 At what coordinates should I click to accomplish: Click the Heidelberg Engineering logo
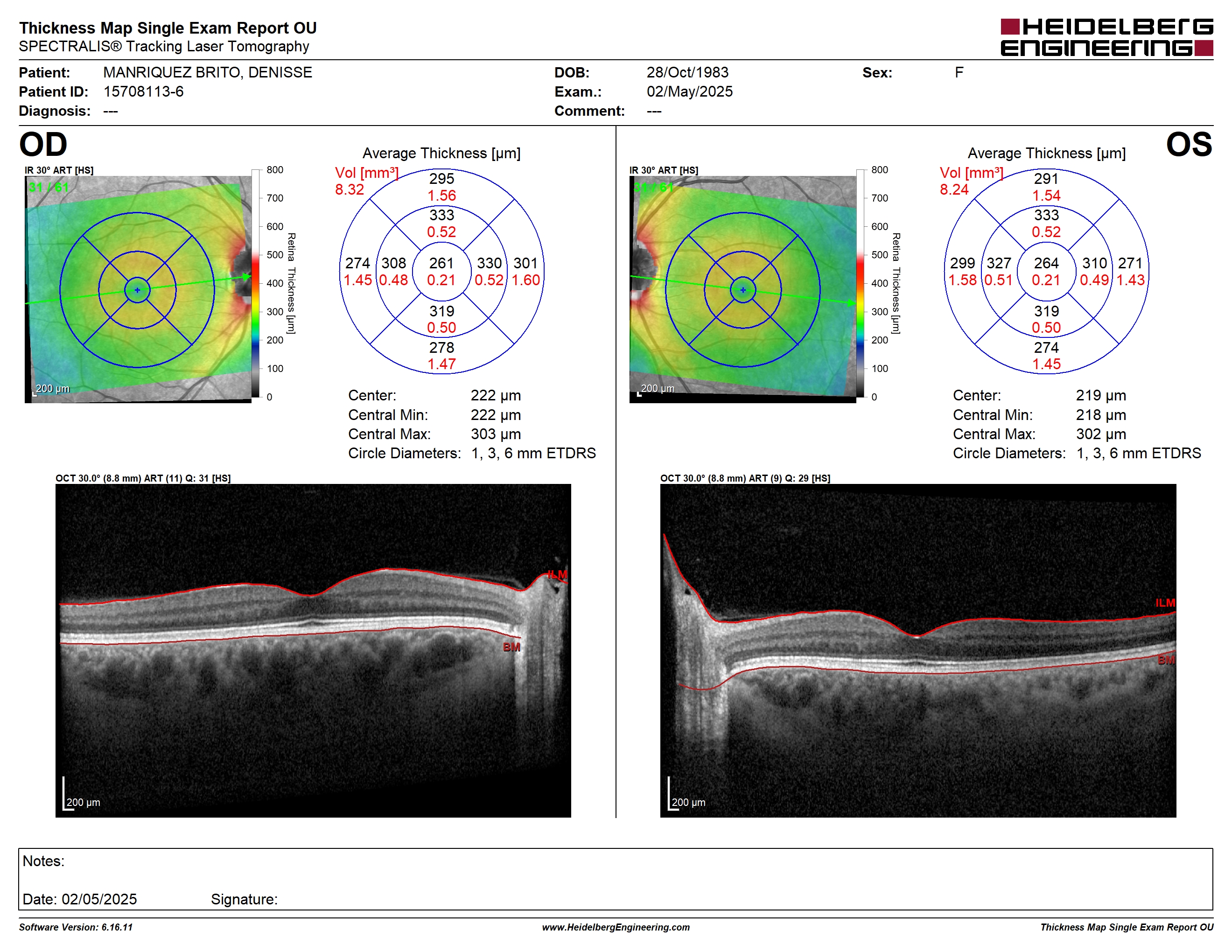tap(1106, 37)
